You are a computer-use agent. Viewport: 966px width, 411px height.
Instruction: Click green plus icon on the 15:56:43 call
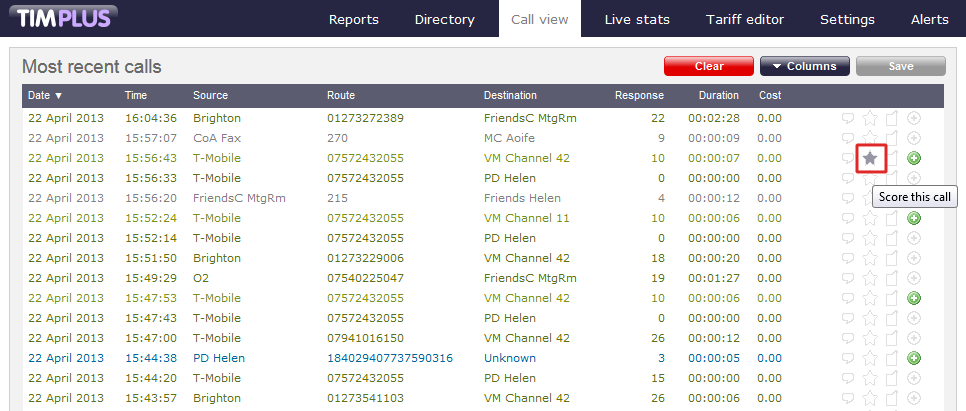pyautogui.click(x=914, y=158)
